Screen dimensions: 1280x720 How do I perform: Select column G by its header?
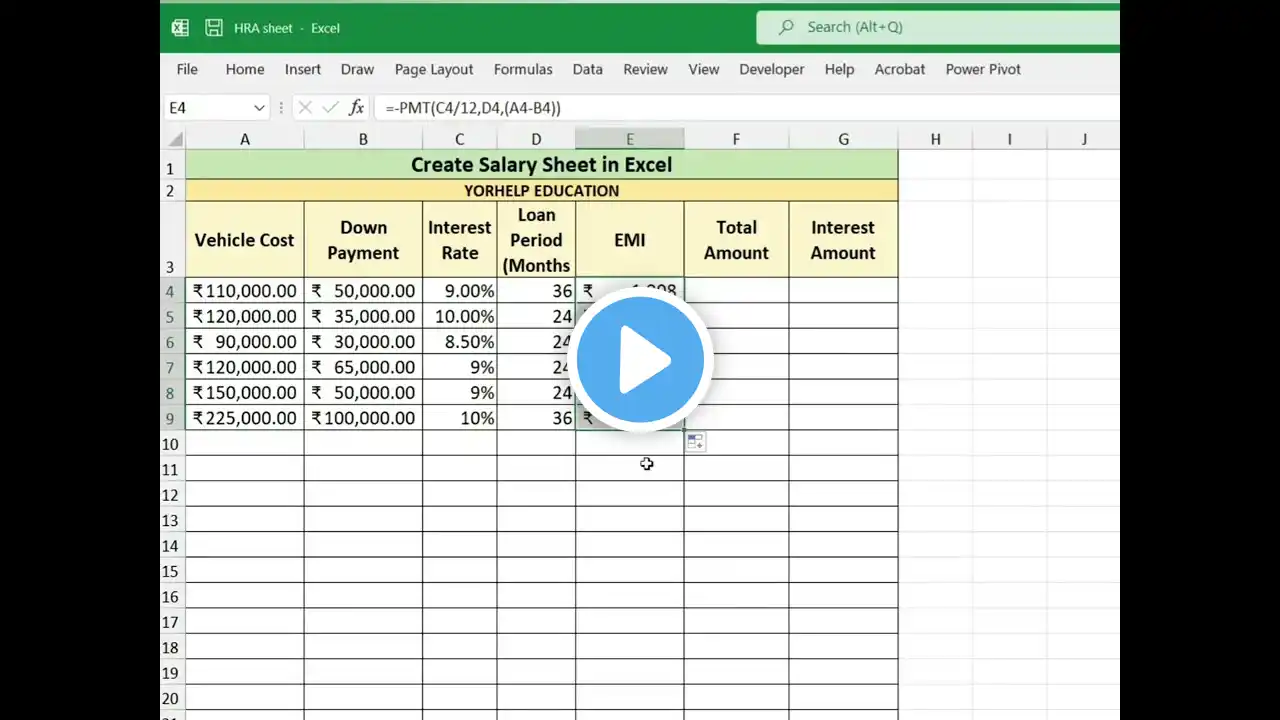[843, 139]
